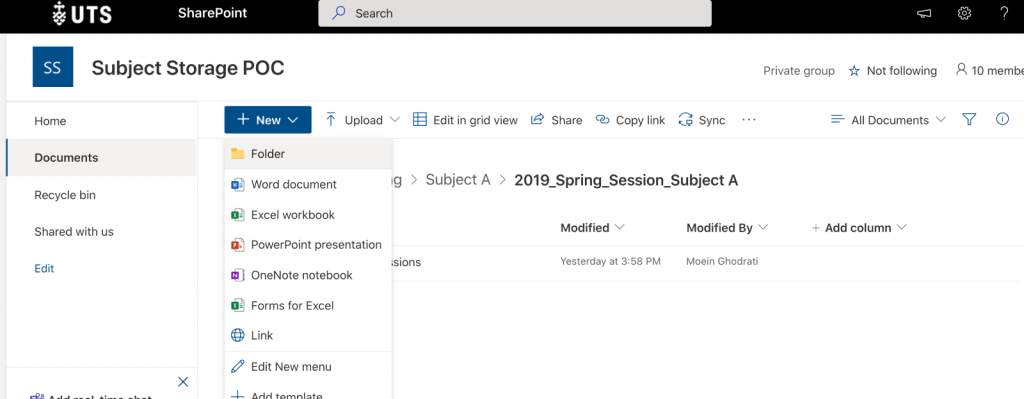Open Recycle bin in left navigation

point(65,195)
